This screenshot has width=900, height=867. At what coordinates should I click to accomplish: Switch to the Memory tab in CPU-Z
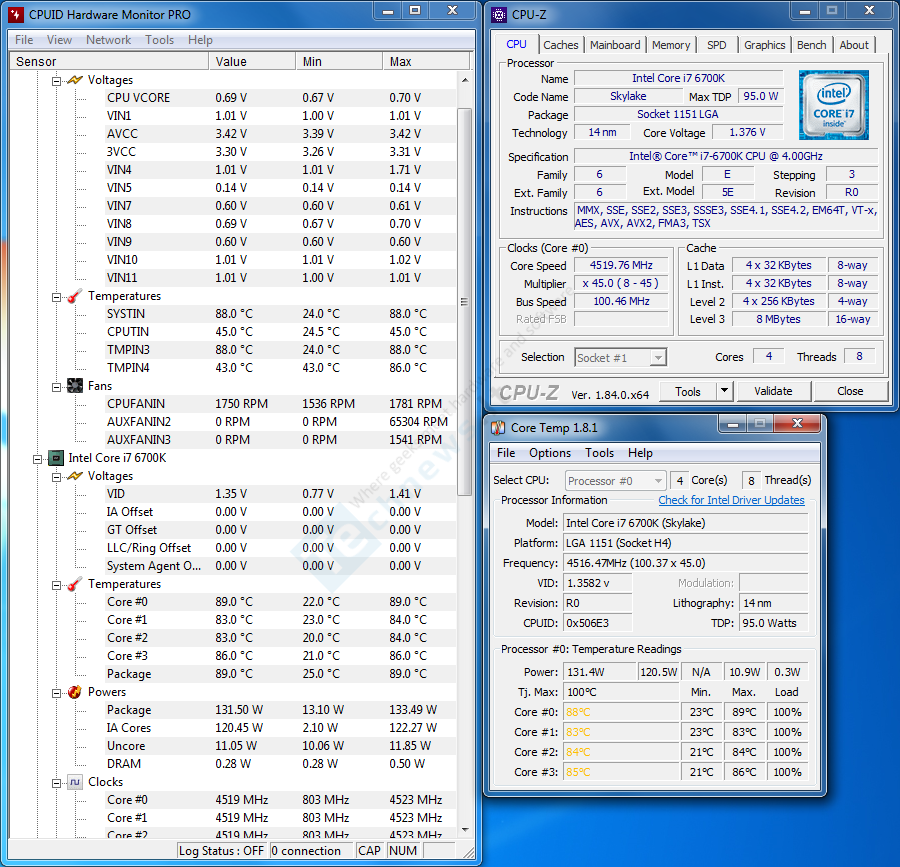point(671,45)
